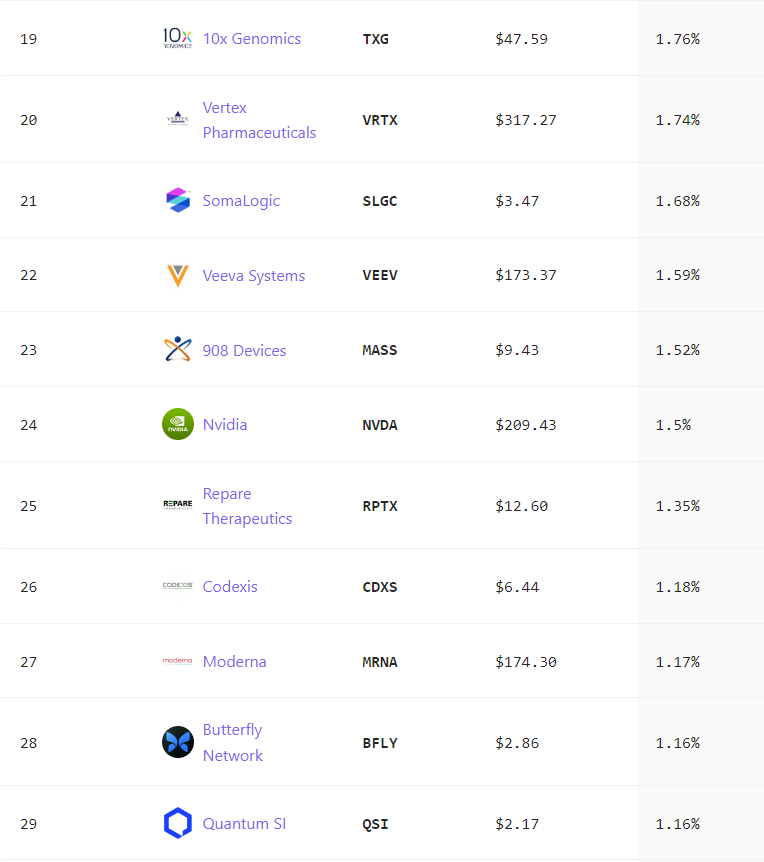The height and width of the screenshot is (862, 764).
Task: Click the 1.17% weight value
Action: coord(678,662)
